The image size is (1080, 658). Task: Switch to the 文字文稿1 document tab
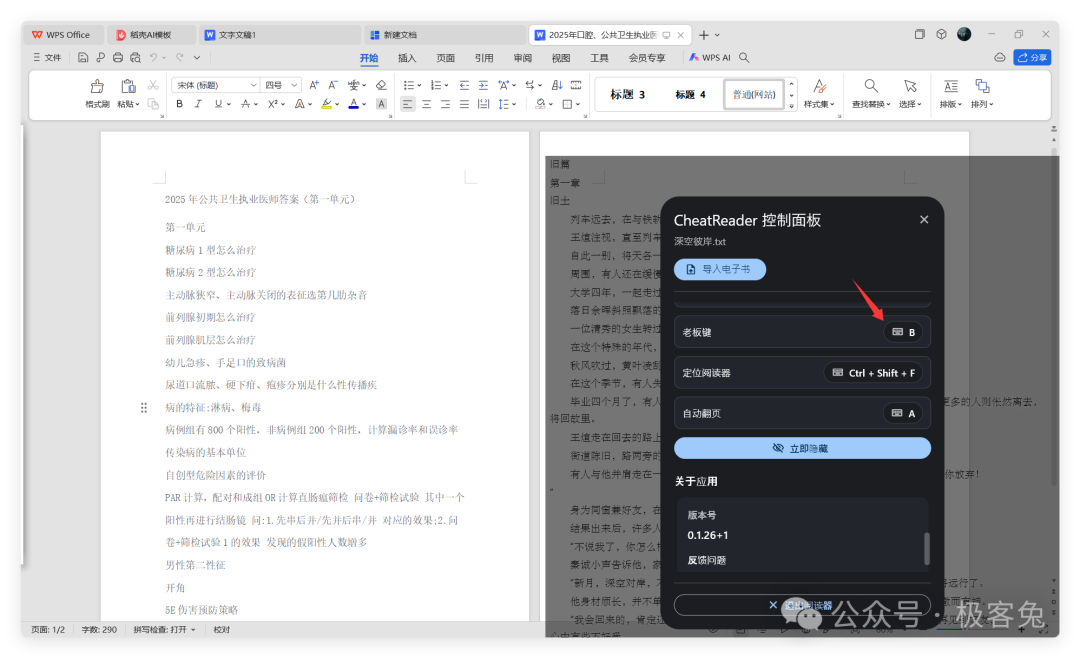(x=280, y=34)
